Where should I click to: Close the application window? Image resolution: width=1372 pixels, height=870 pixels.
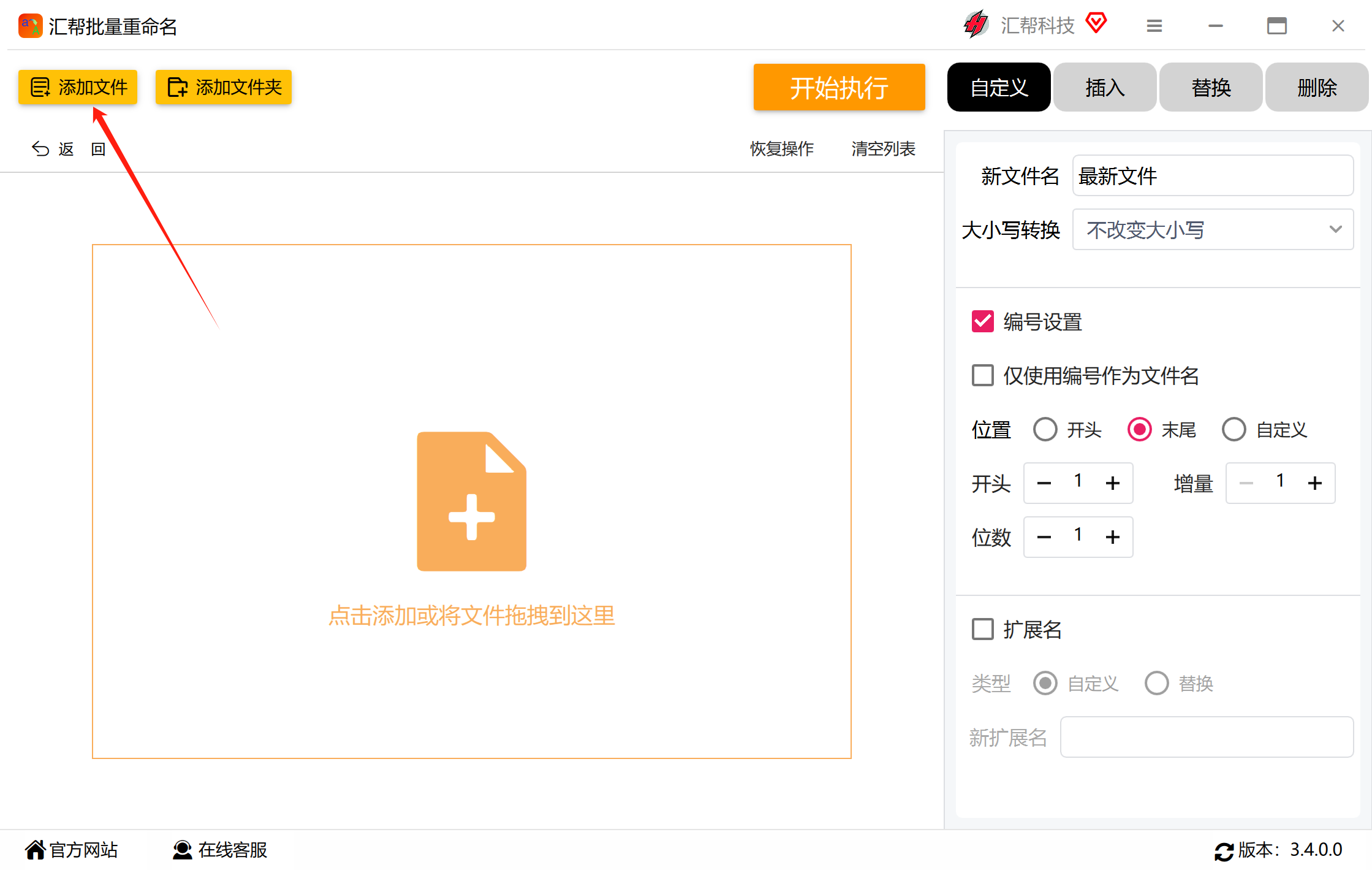[x=1338, y=26]
